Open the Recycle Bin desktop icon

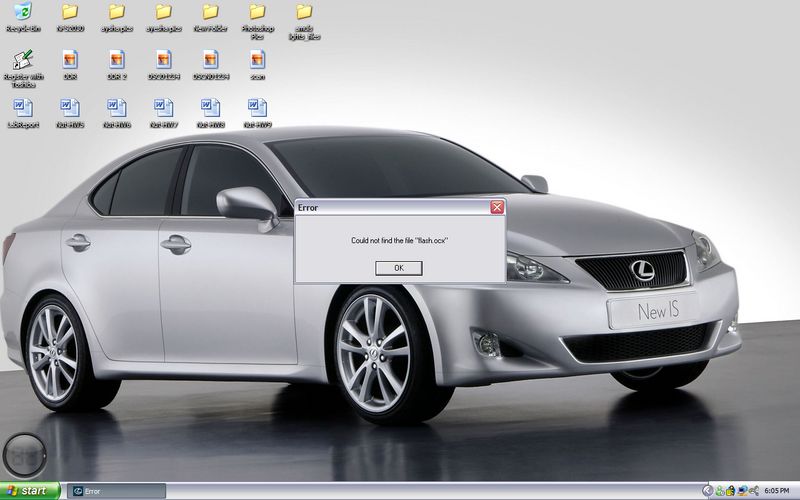click(x=23, y=18)
